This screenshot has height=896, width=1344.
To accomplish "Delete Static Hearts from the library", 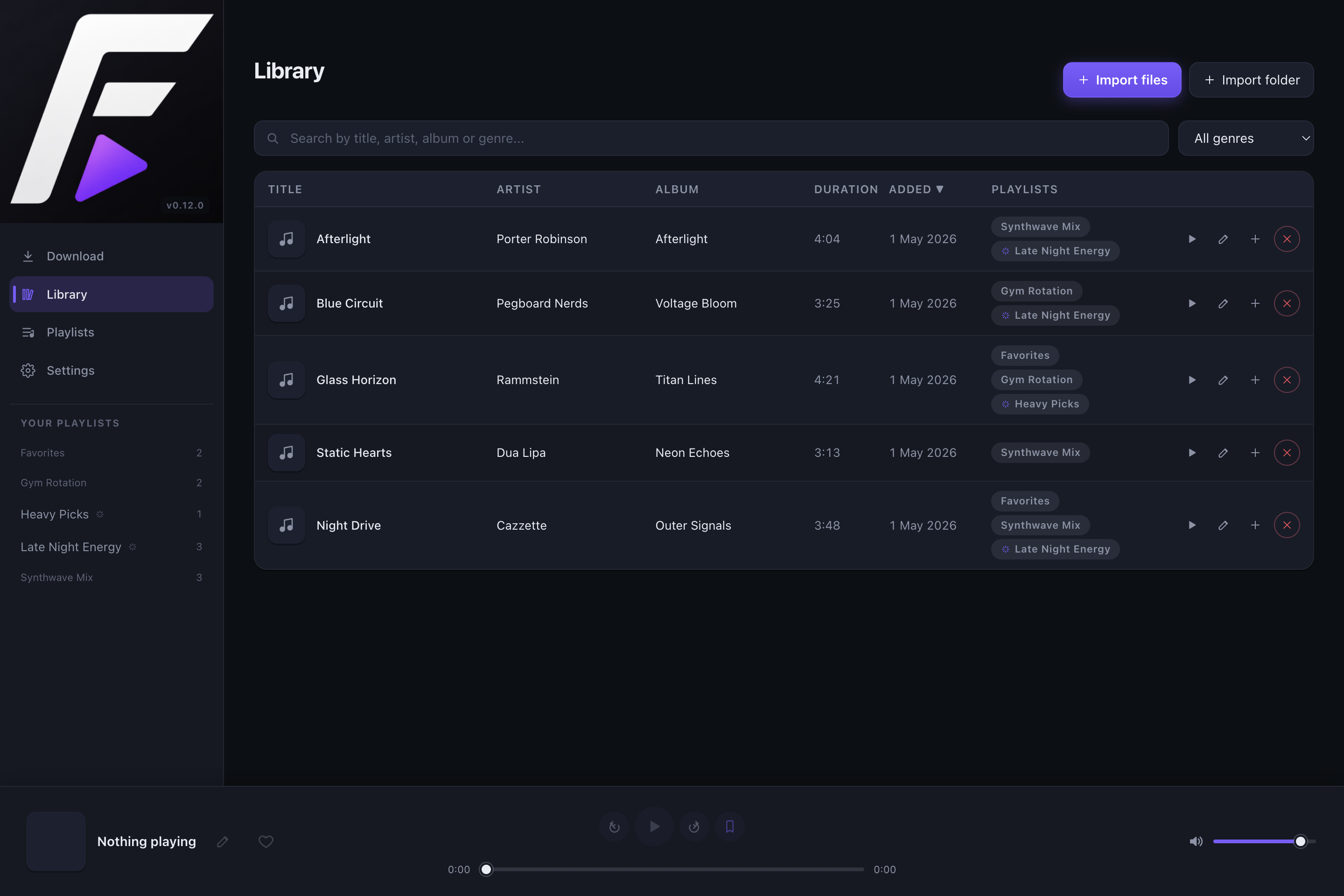I will 1287,453.
